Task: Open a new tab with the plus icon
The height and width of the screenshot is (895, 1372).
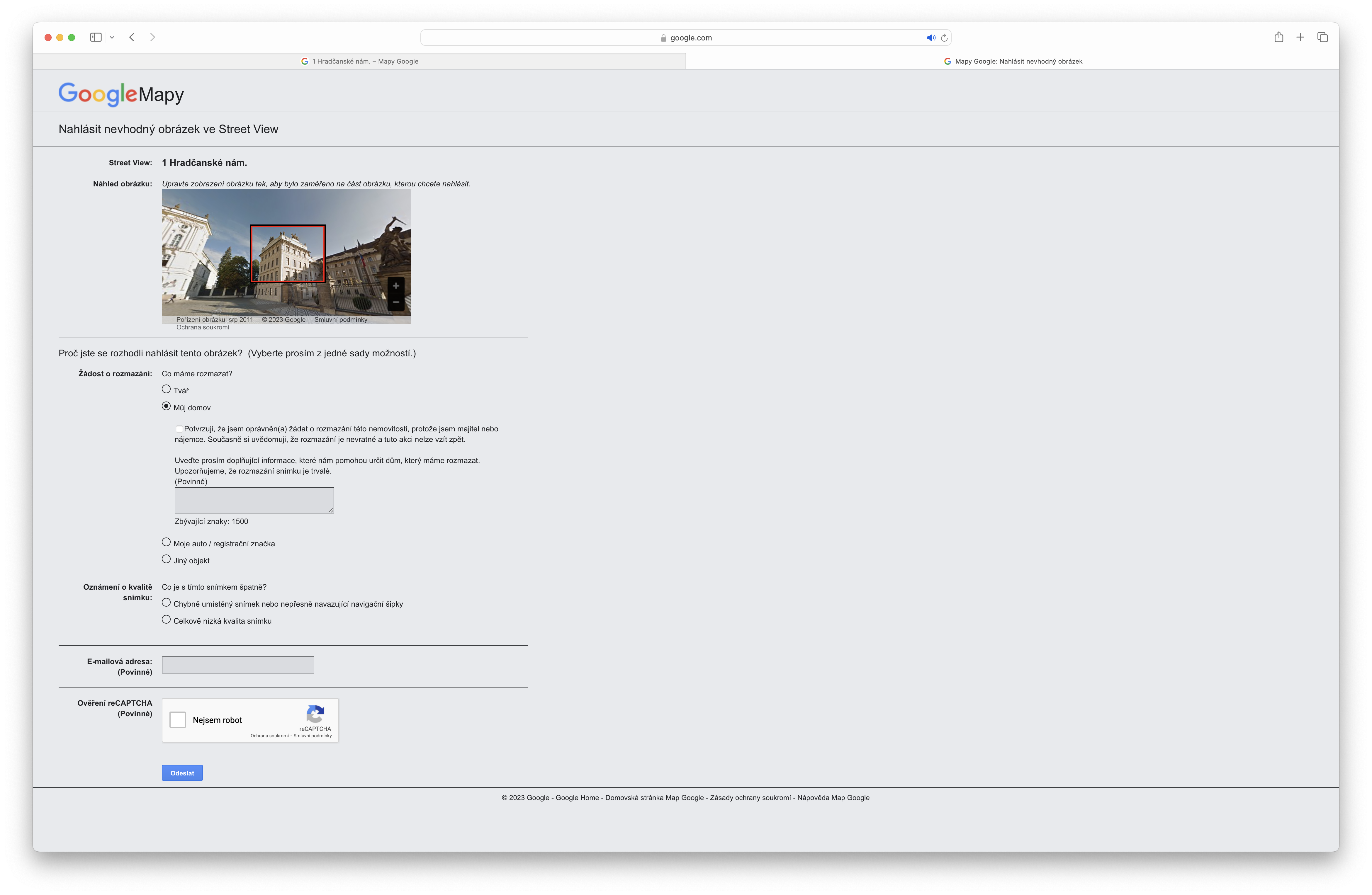Action: (1300, 37)
